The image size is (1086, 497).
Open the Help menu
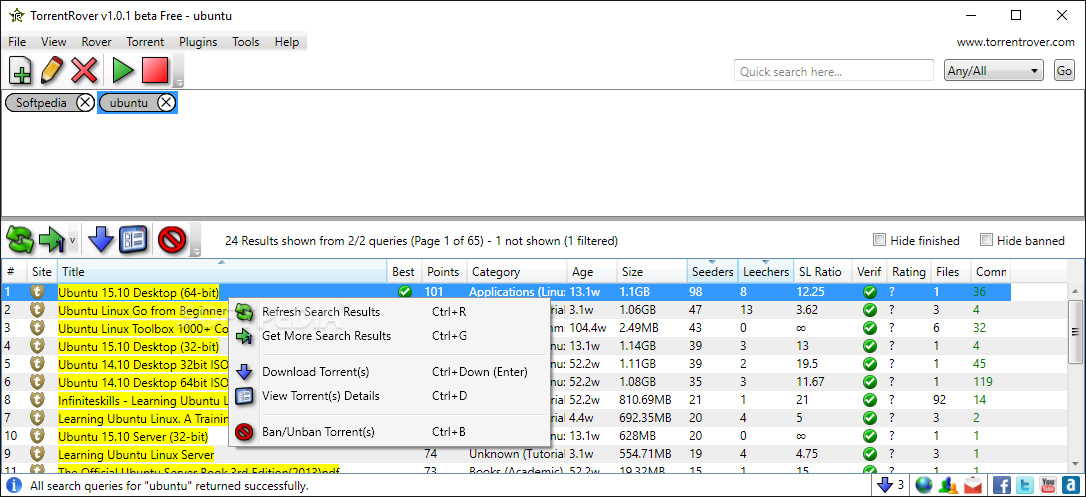click(x=287, y=42)
